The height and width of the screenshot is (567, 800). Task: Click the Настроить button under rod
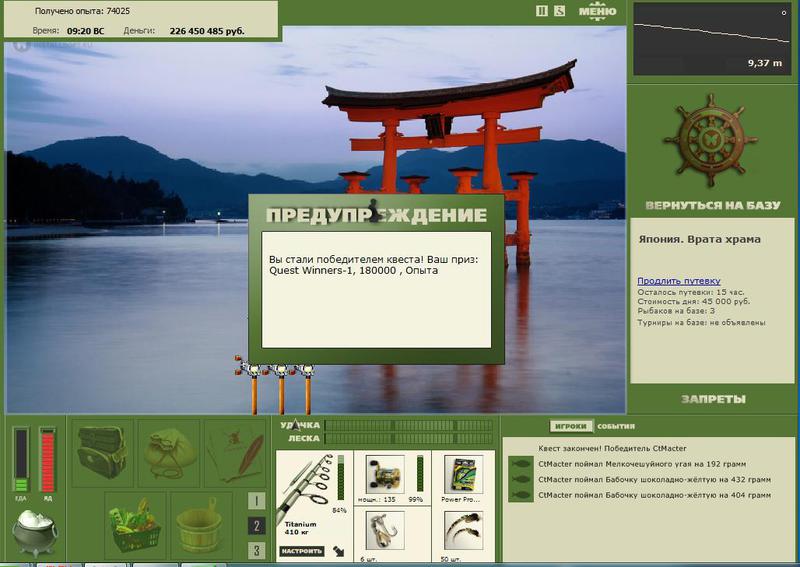pyautogui.click(x=302, y=551)
